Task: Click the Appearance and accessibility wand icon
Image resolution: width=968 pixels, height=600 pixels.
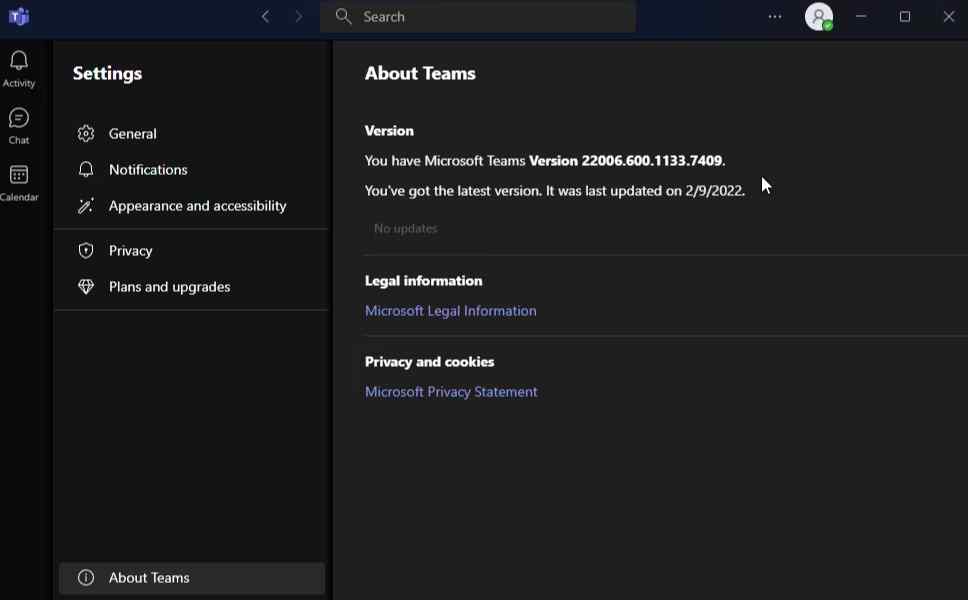Action: [x=86, y=206]
